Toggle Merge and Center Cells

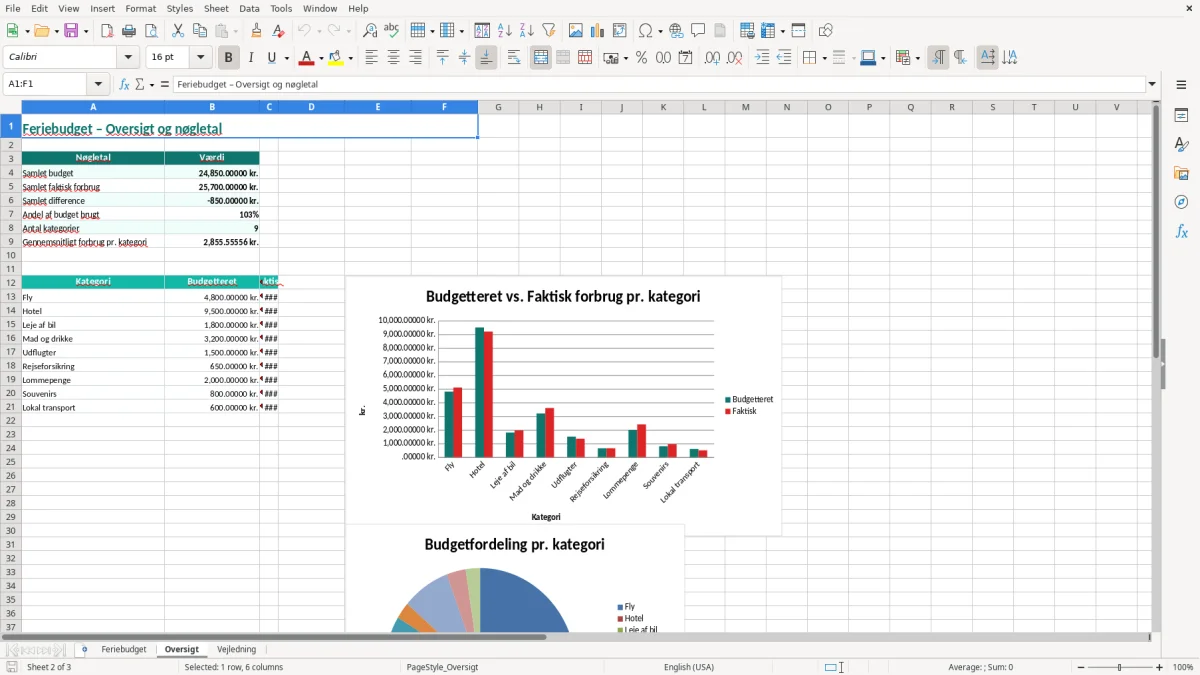[541, 58]
